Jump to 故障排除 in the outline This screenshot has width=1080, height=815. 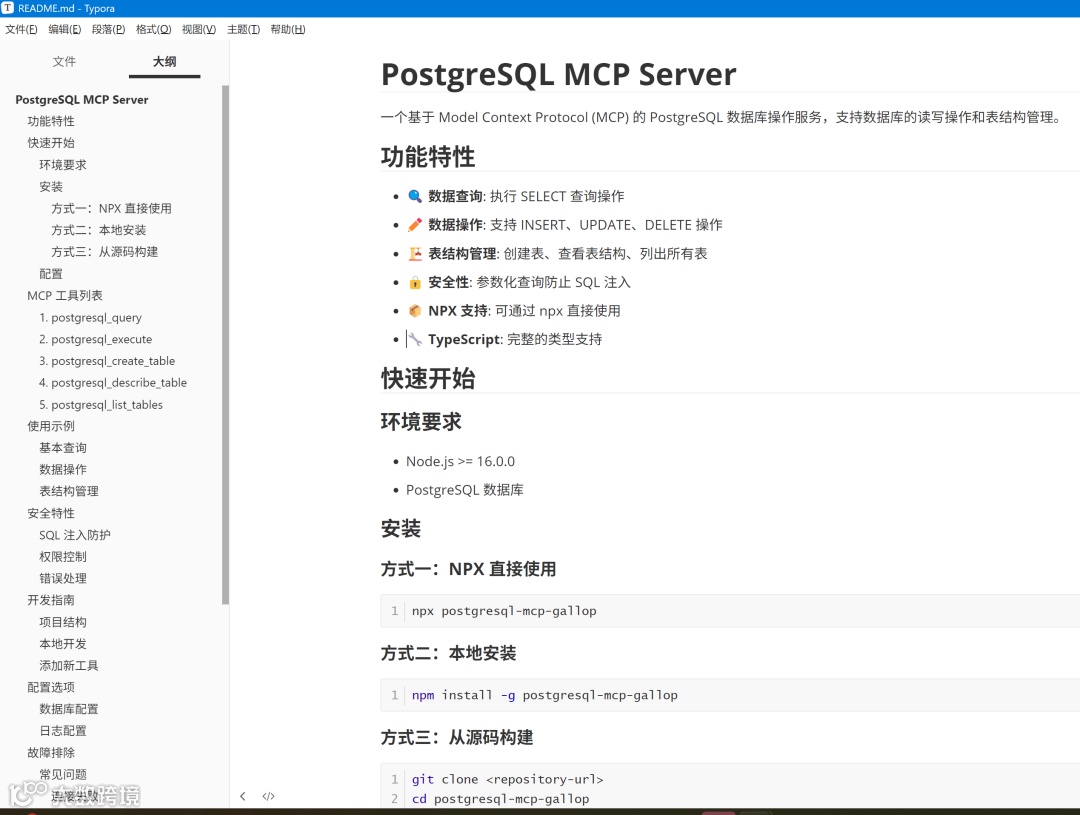point(51,753)
